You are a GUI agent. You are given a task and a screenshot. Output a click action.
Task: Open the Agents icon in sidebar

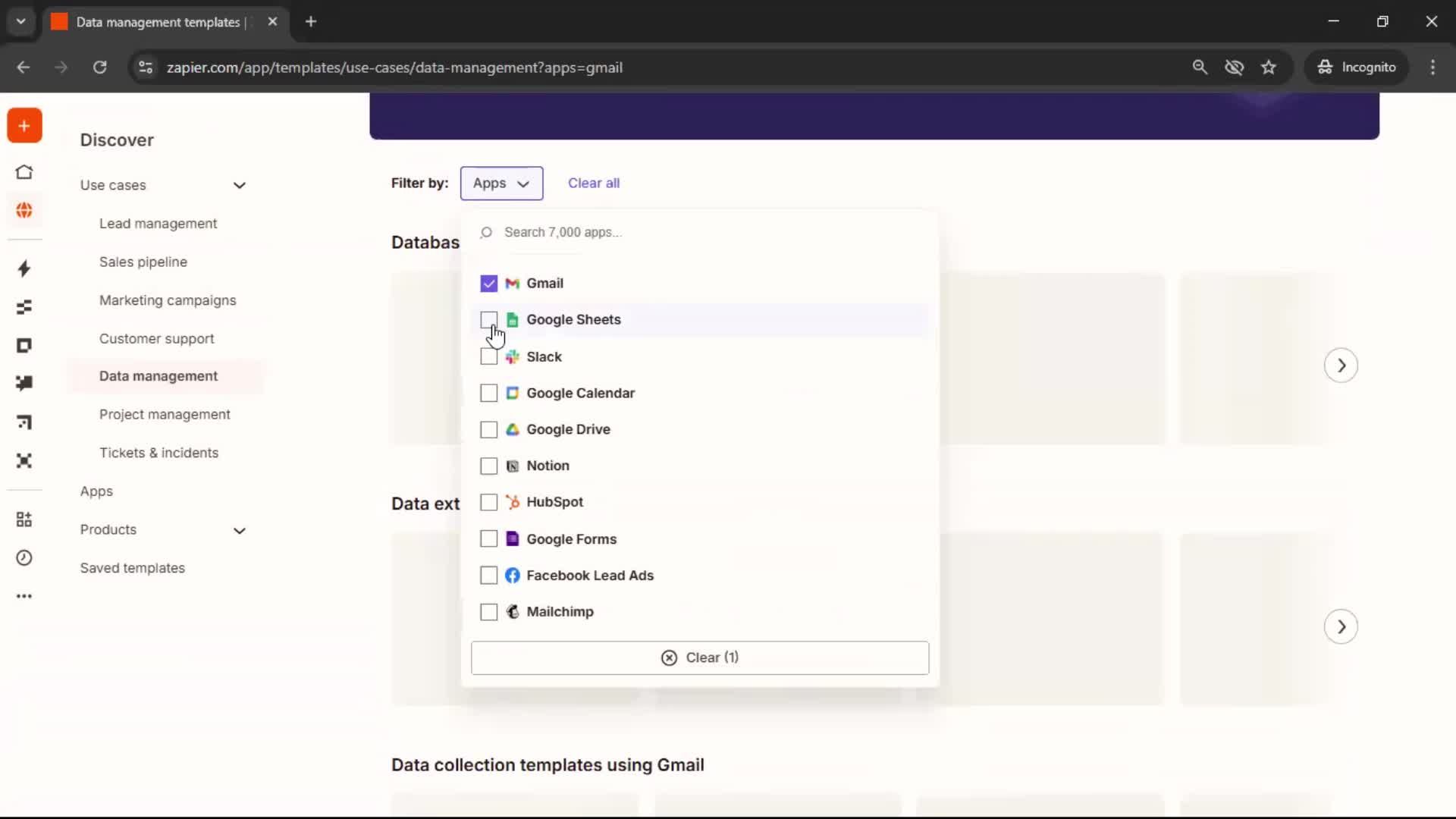(24, 461)
